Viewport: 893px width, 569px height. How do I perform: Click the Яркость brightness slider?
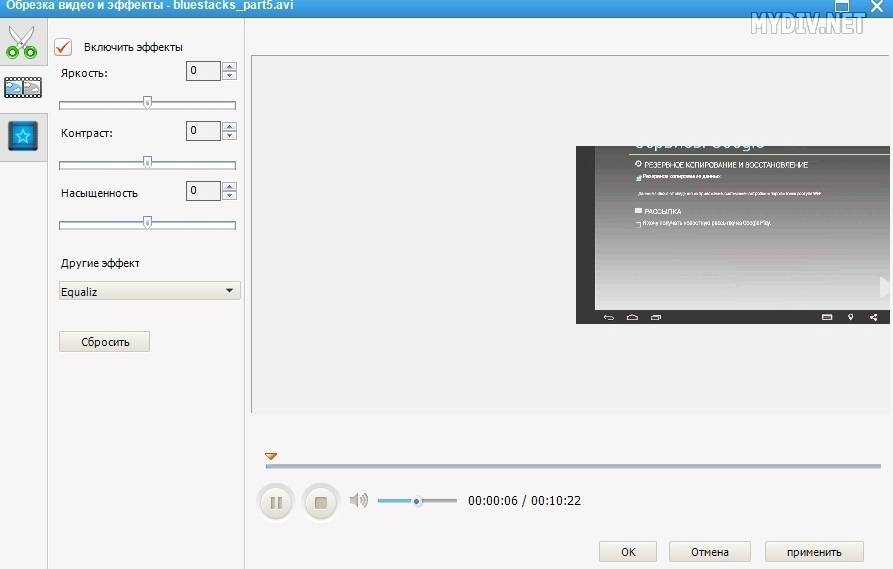click(147, 104)
